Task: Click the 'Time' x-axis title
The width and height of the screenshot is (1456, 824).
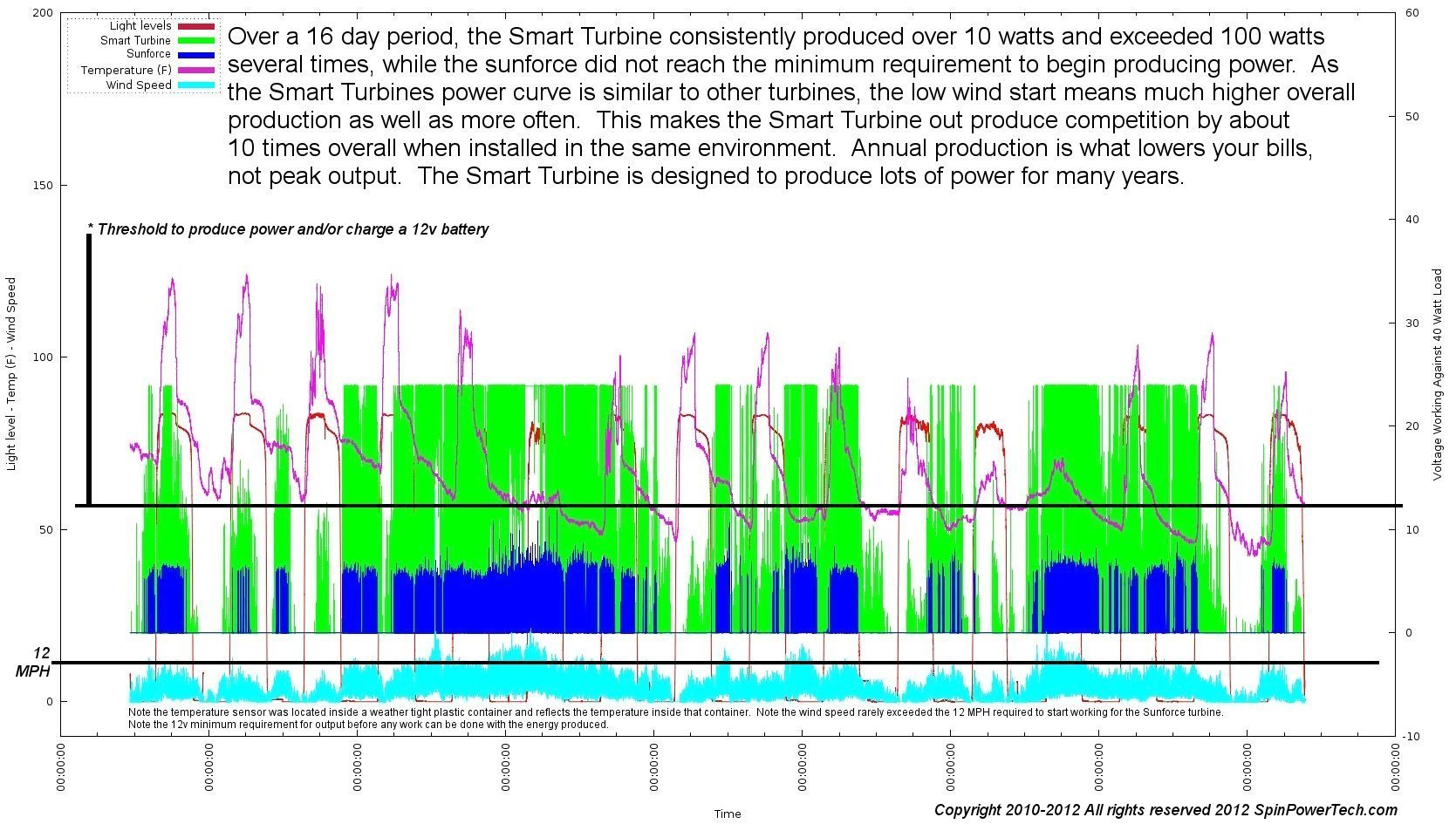Action: [x=728, y=814]
